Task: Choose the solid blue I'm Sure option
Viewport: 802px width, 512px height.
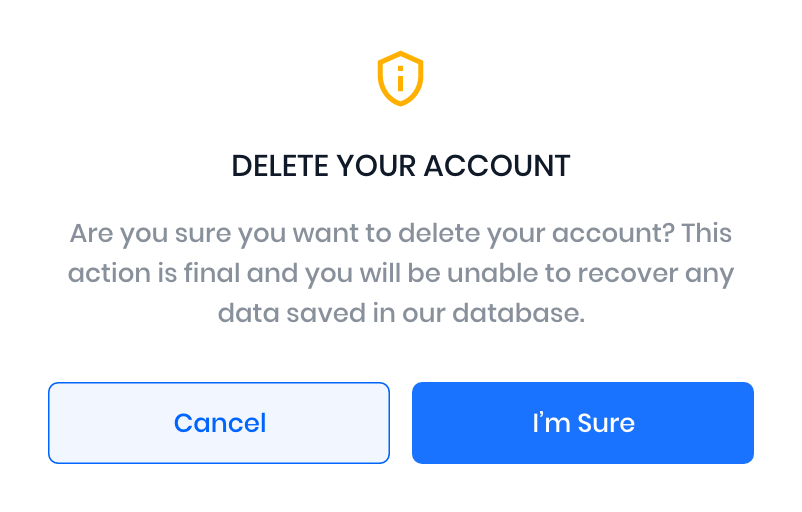Action: click(x=582, y=423)
